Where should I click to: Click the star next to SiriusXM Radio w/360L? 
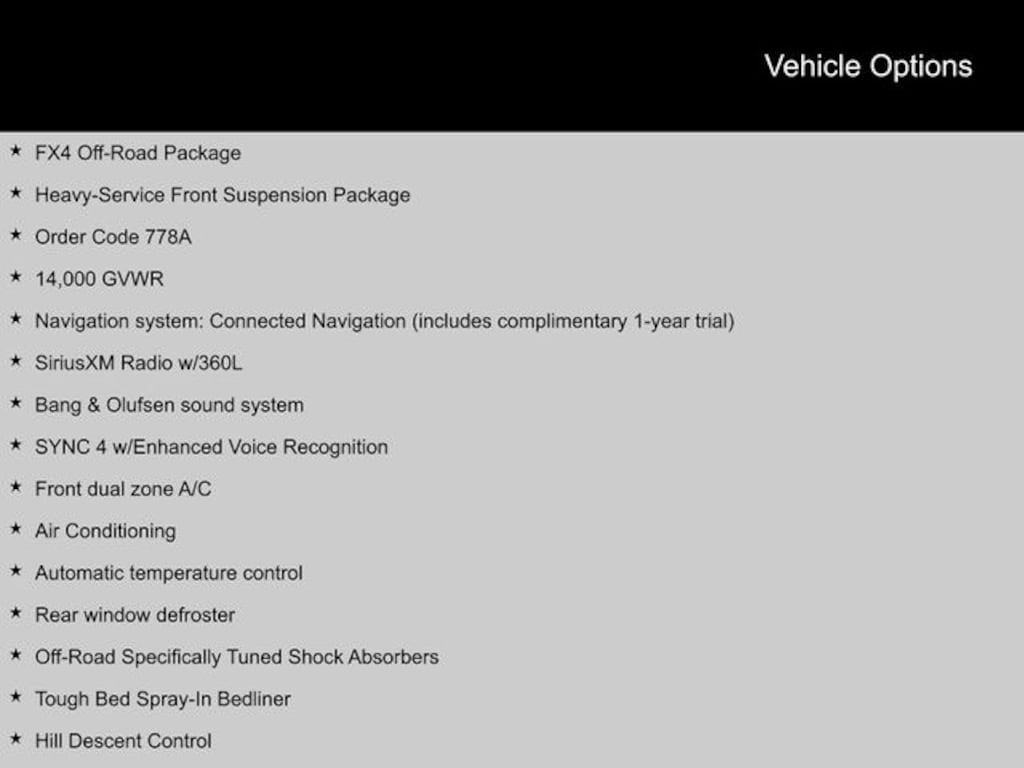pyautogui.click(x=15, y=362)
